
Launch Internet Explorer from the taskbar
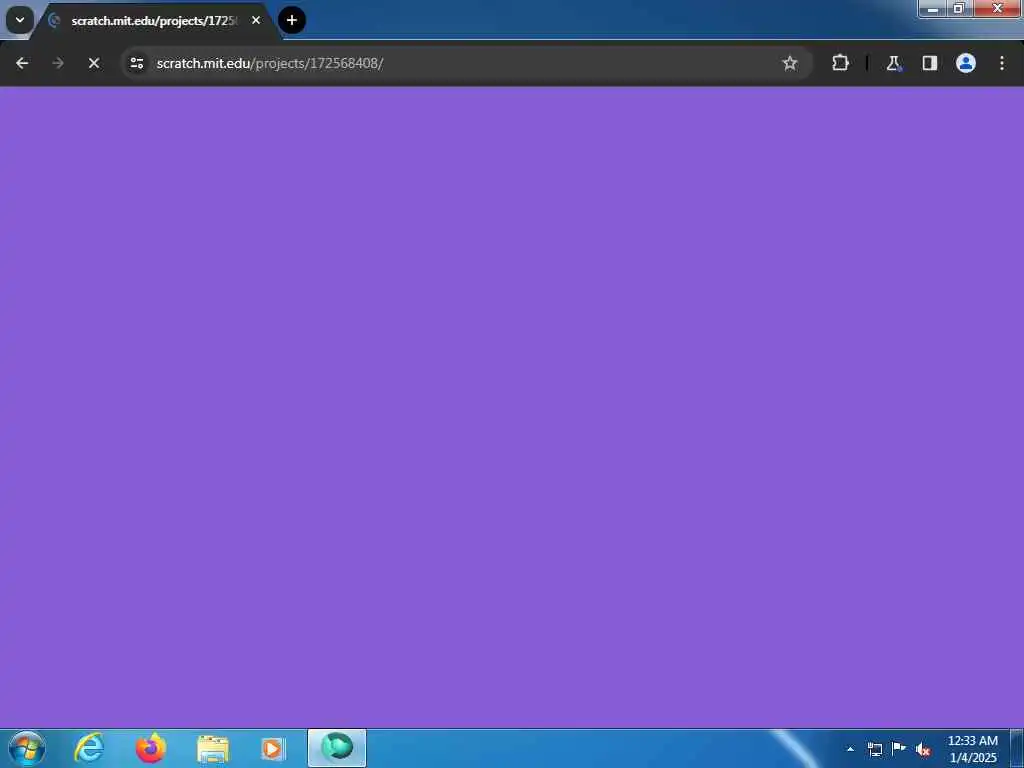(89, 748)
